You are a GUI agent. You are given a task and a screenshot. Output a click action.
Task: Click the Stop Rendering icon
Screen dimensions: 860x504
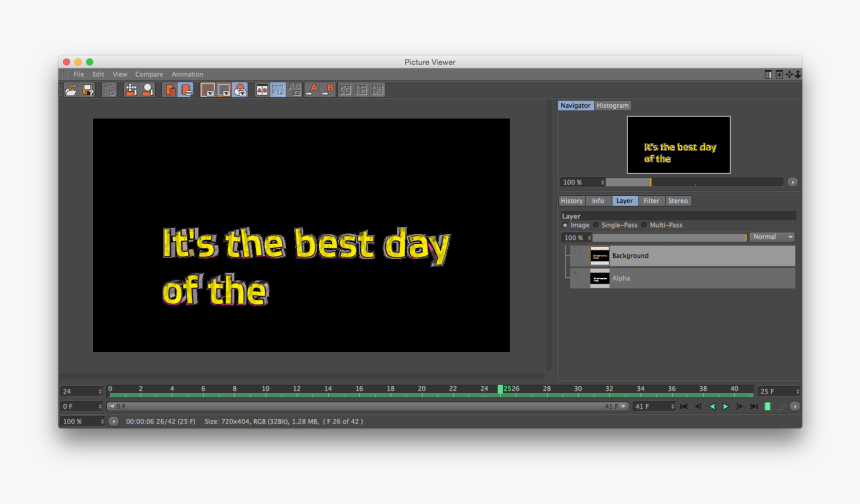110,90
